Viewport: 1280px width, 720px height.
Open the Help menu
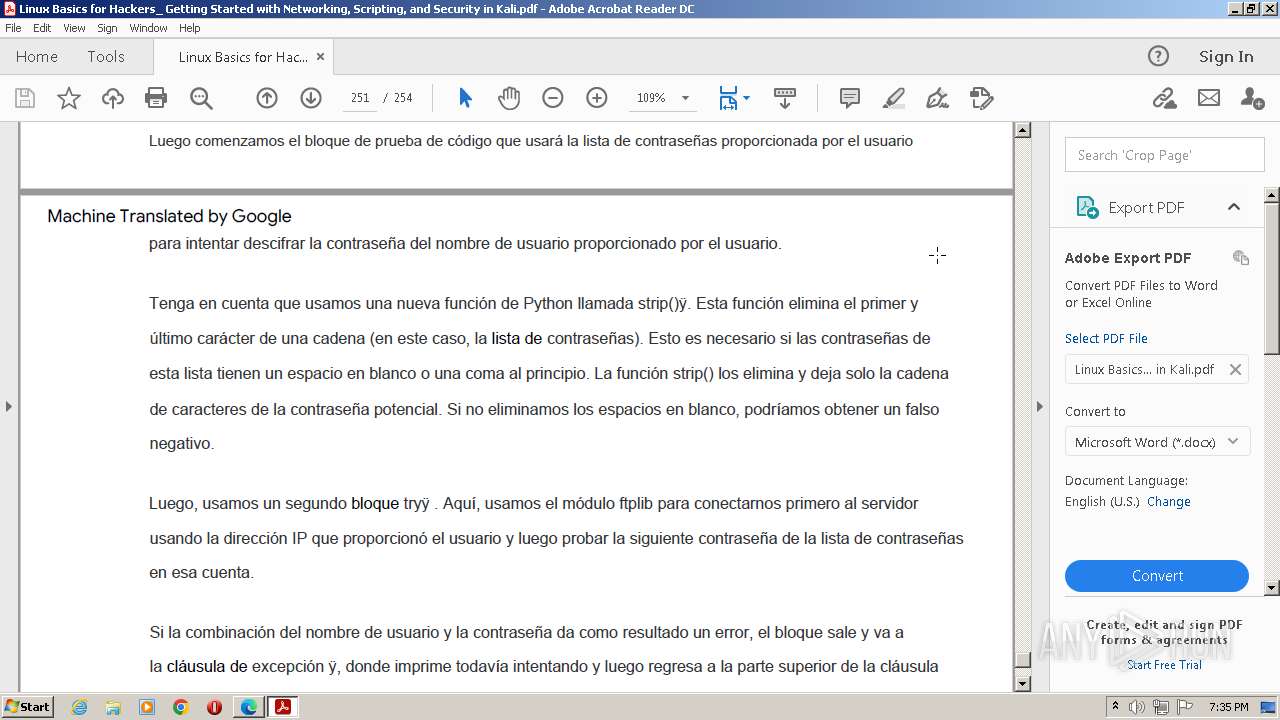pyautogui.click(x=189, y=28)
